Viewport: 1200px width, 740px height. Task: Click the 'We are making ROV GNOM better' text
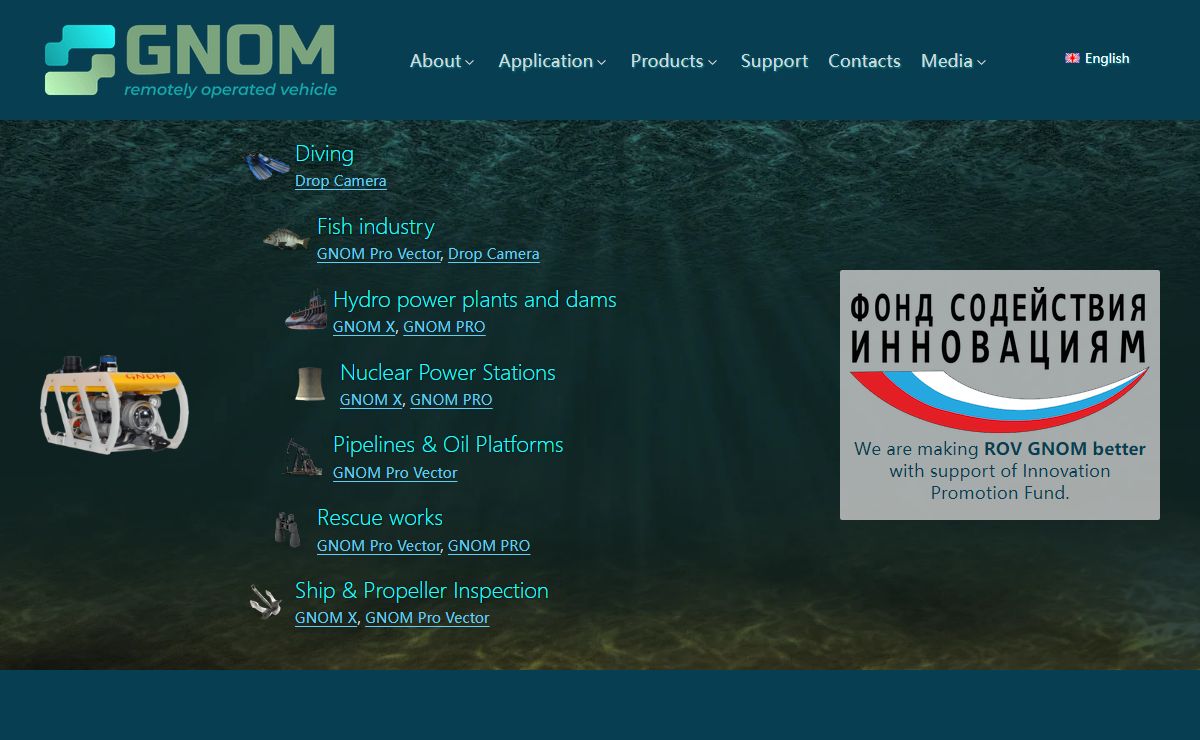click(x=1000, y=450)
